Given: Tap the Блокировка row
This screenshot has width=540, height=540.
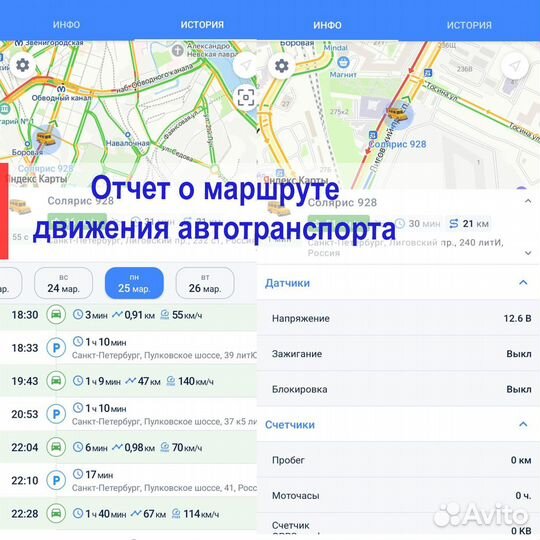Looking at the screenshot, I should (x=398, y=389).
